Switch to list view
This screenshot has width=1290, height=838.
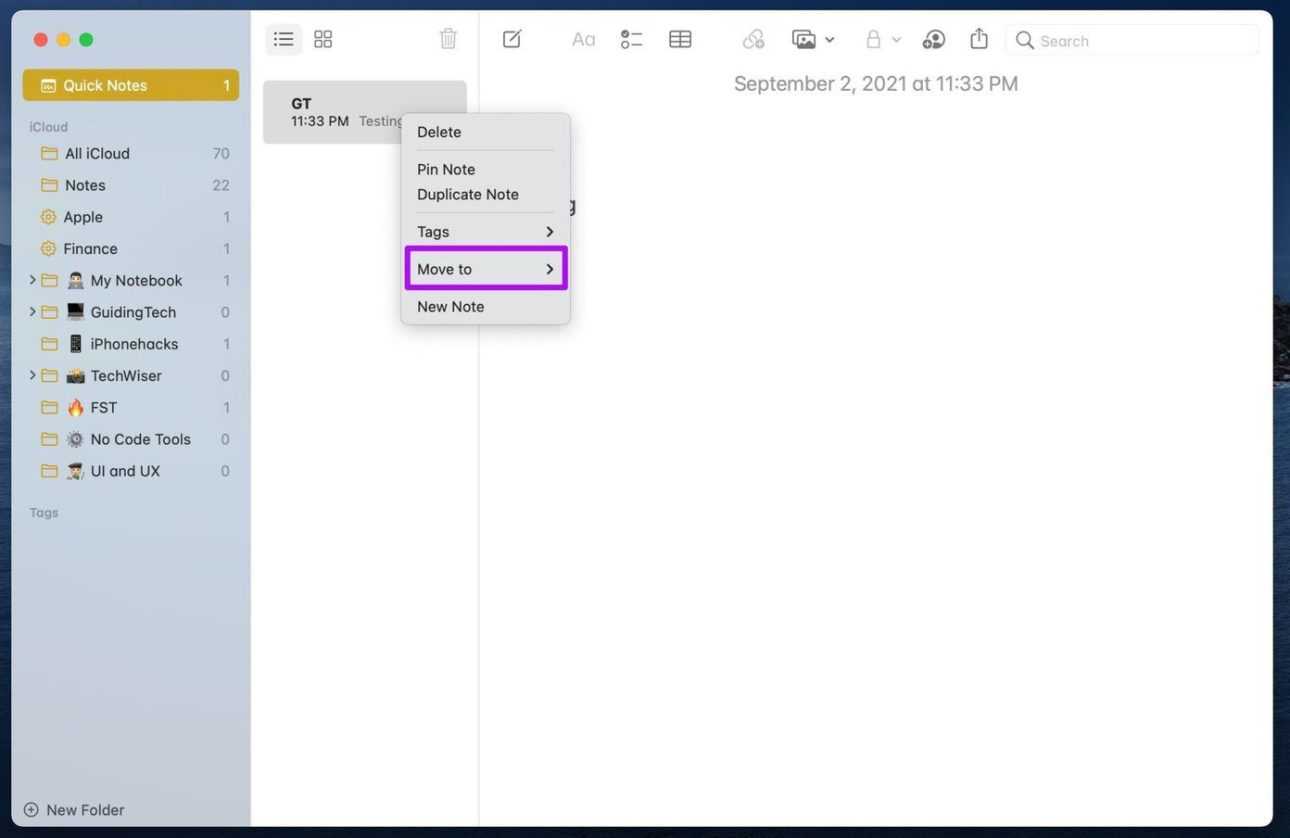coord(284,39)
